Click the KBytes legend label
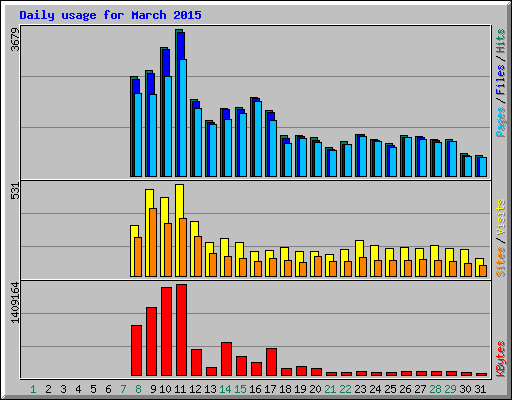The image size is (512, 400). [500, 359]
